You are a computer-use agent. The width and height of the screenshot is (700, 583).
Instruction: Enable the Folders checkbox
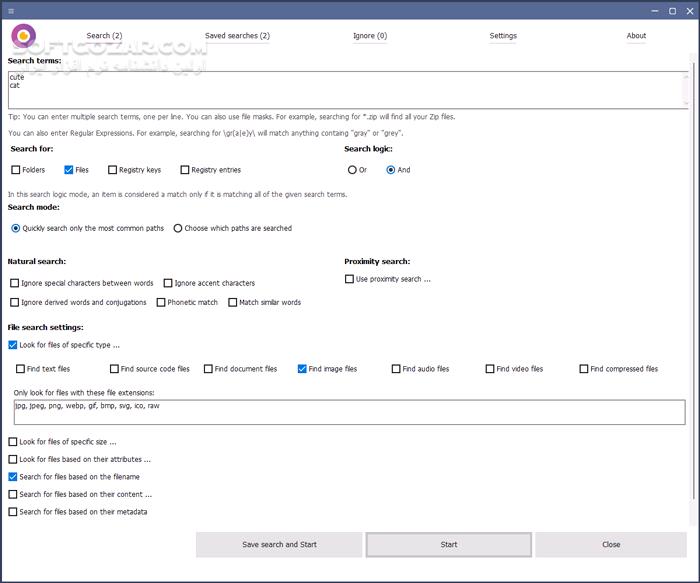point(15,170)
